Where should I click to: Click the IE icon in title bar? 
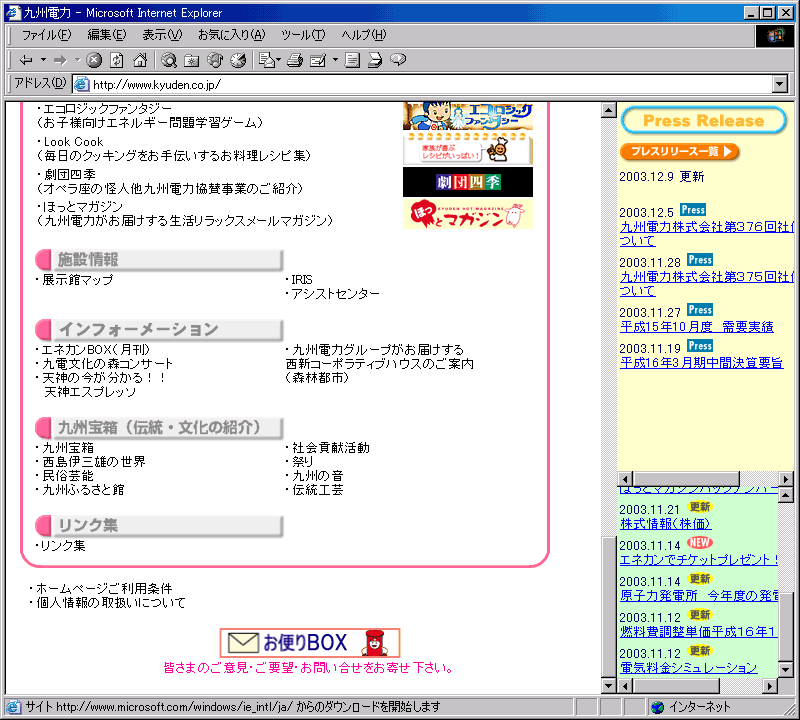13,13
